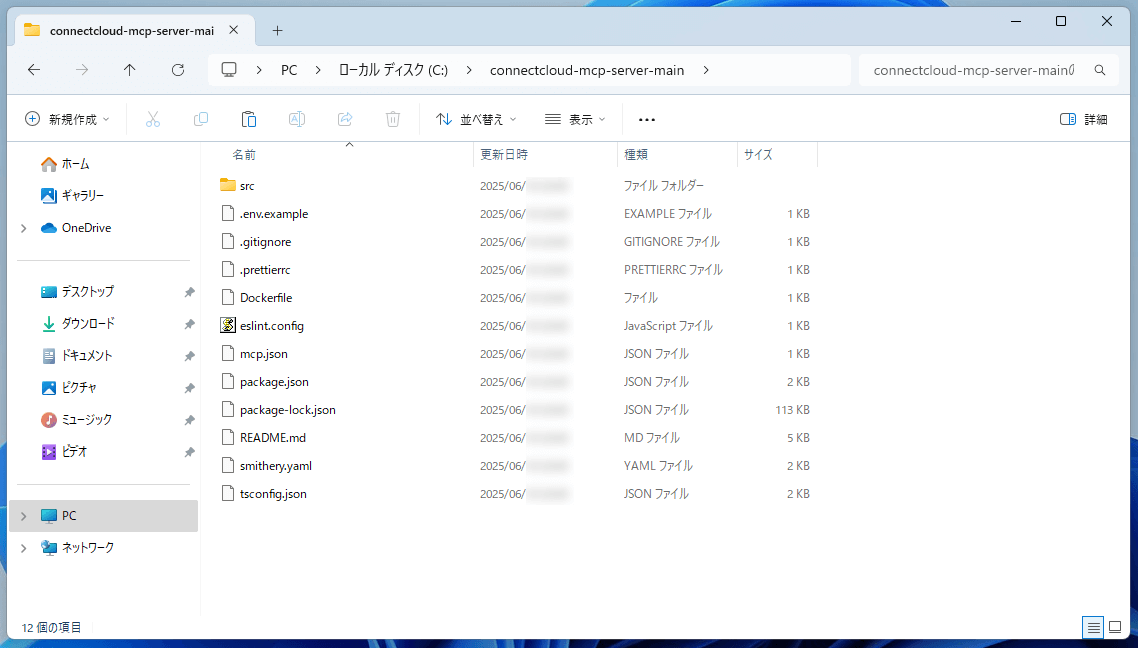Image resolution: width=1138 pixels, height=648 pixels.
Task: Expand PC in the navigation sidebar
Action: click(x=22, y=516)
